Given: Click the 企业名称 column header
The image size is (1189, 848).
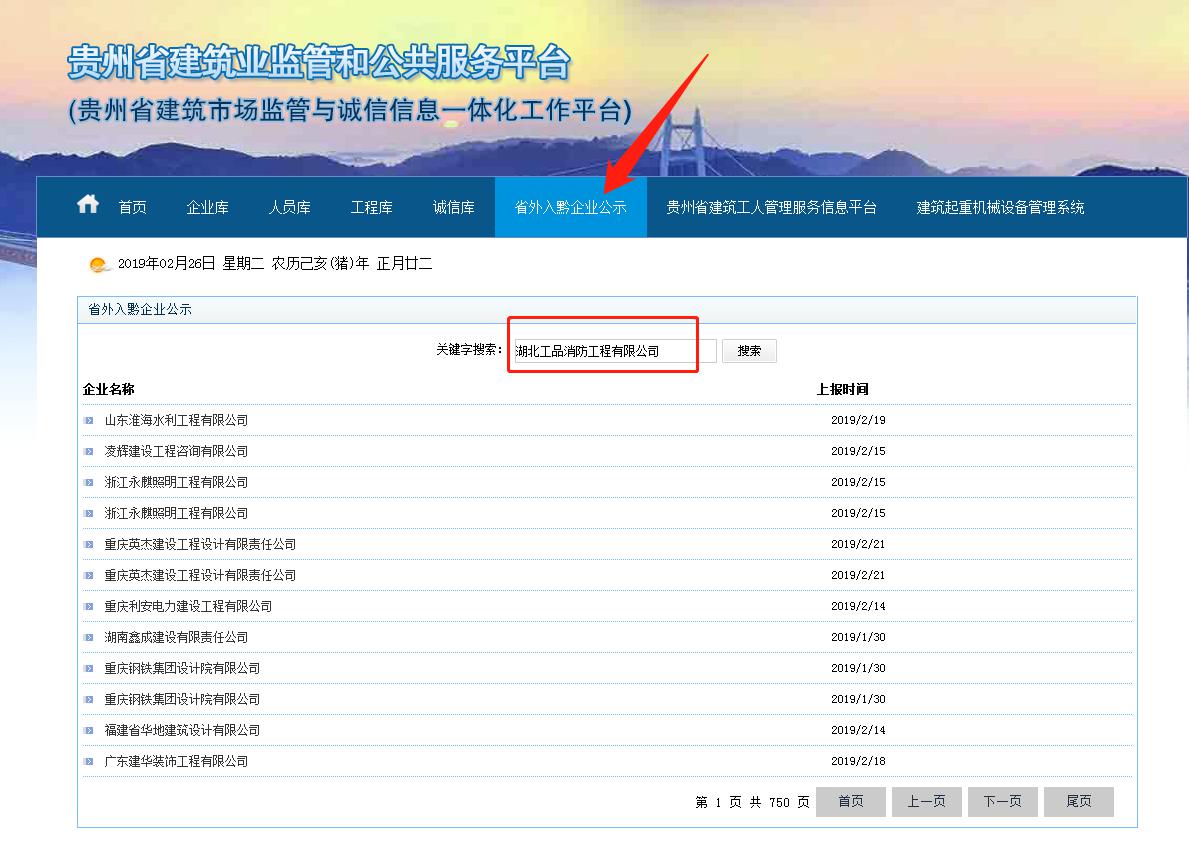Looking at the screenshot, I should [x=108, y=389].
